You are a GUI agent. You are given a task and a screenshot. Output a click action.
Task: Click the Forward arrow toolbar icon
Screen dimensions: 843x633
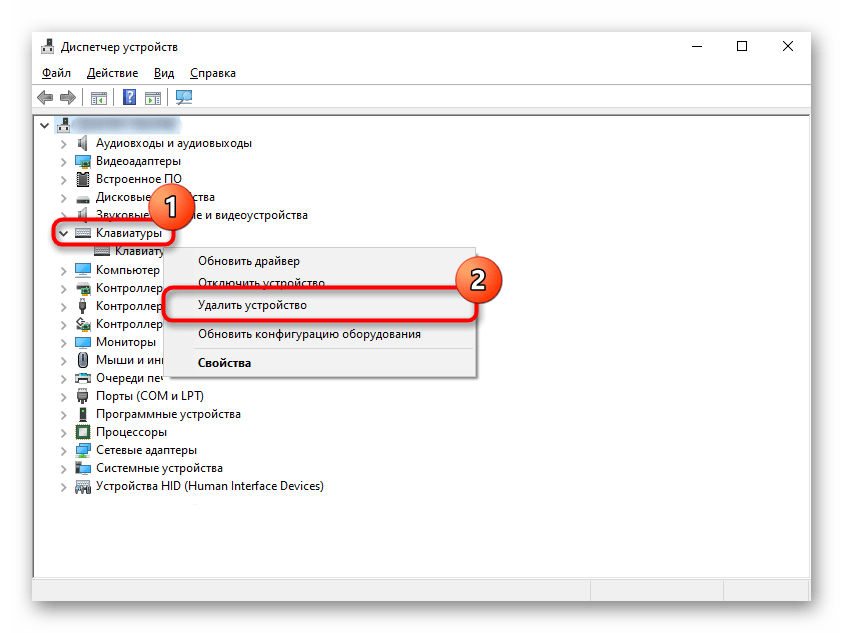(67, 97)
